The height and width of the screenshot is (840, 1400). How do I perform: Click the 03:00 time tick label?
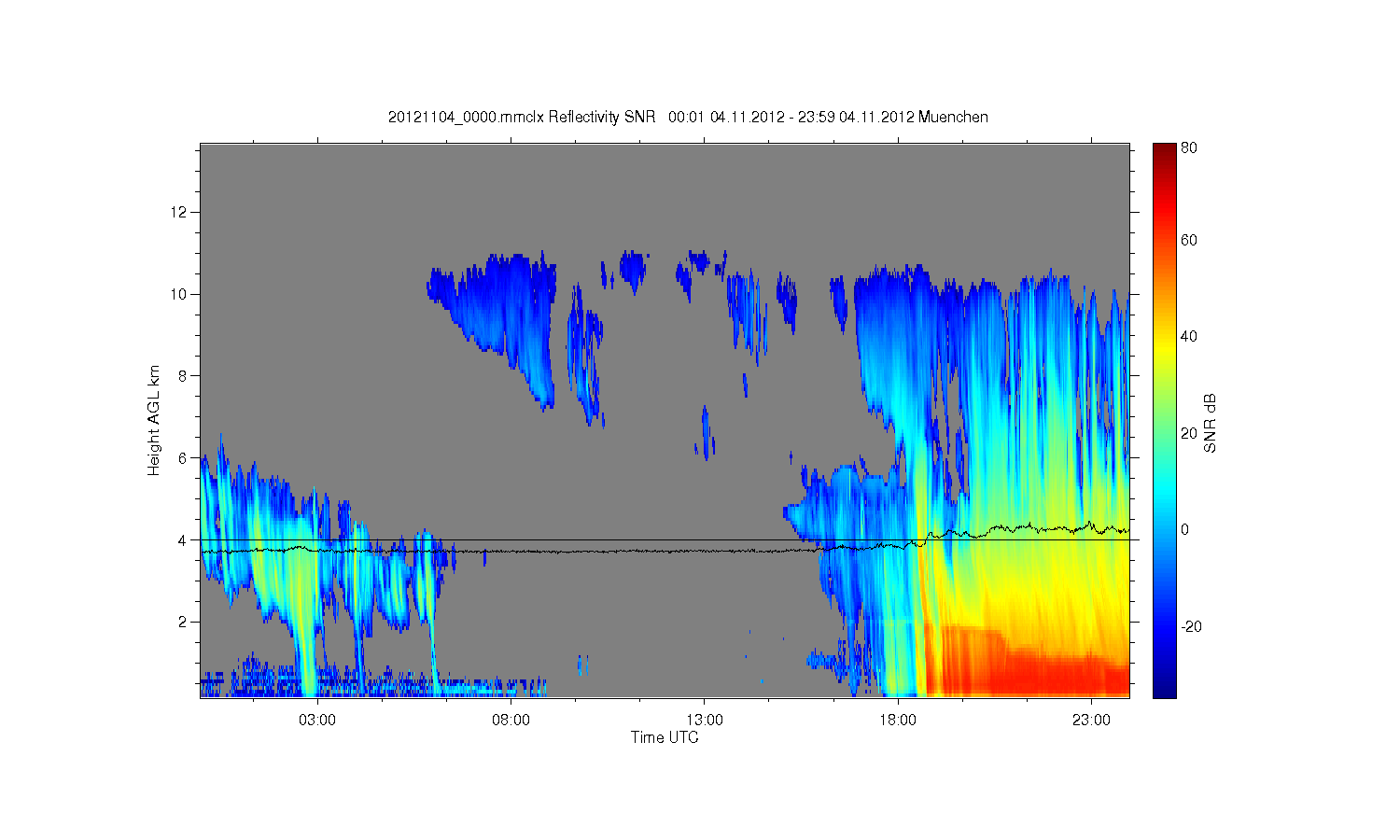tap(317, 721)
